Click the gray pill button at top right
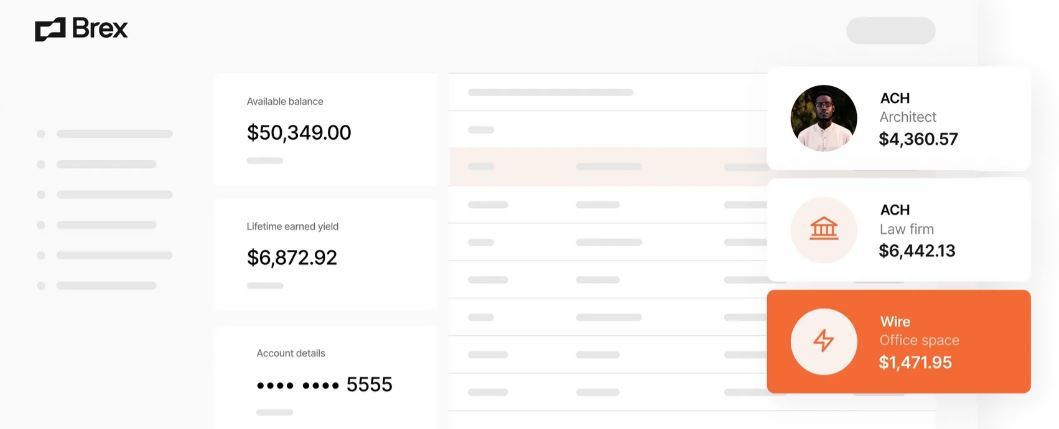 [x=890, y=30]
